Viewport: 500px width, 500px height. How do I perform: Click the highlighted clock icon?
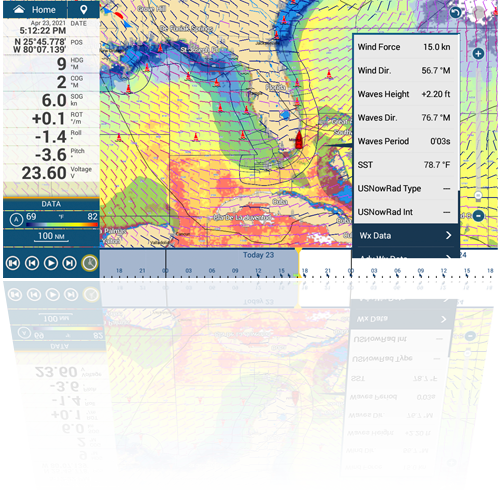coord(89,263)
